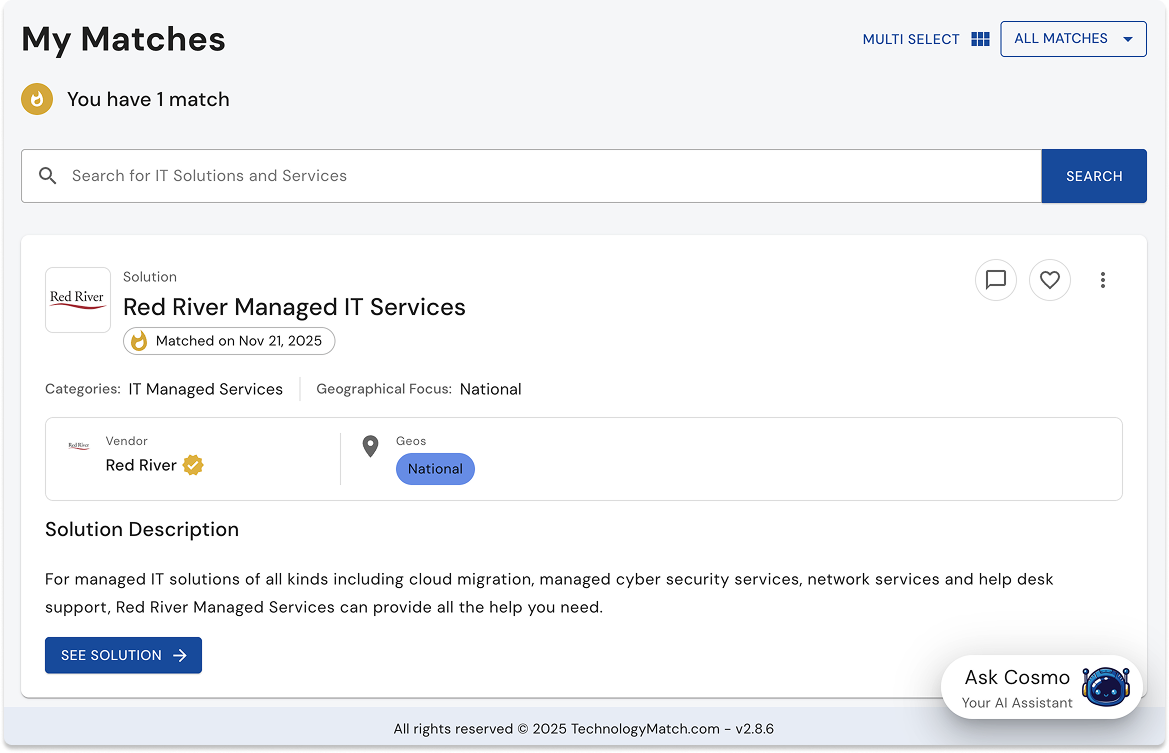This screenshot has height=753, width=1169.
Task: Click the Red River solution logo
Action: pos(78,300)
